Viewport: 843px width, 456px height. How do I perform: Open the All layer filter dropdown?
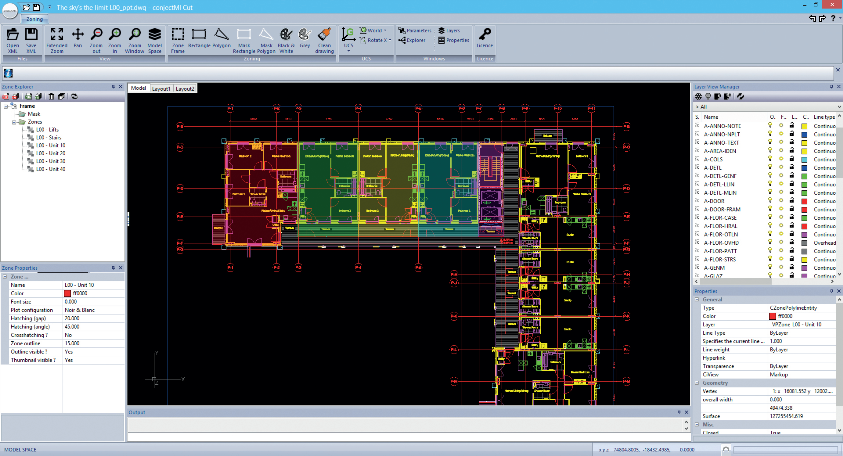(840, 106)
